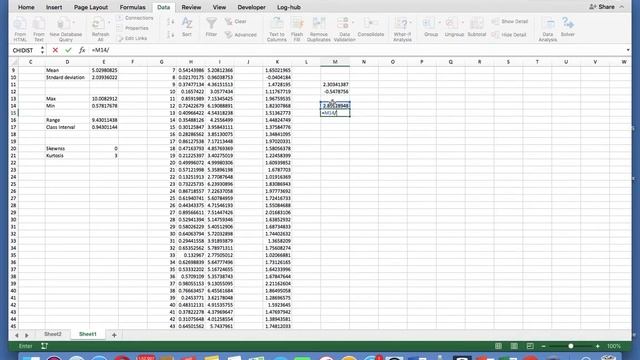The width and height of the screenshot is (640, 360).
Task: Click into the formula bar input
Action: [x=357, y=50]
